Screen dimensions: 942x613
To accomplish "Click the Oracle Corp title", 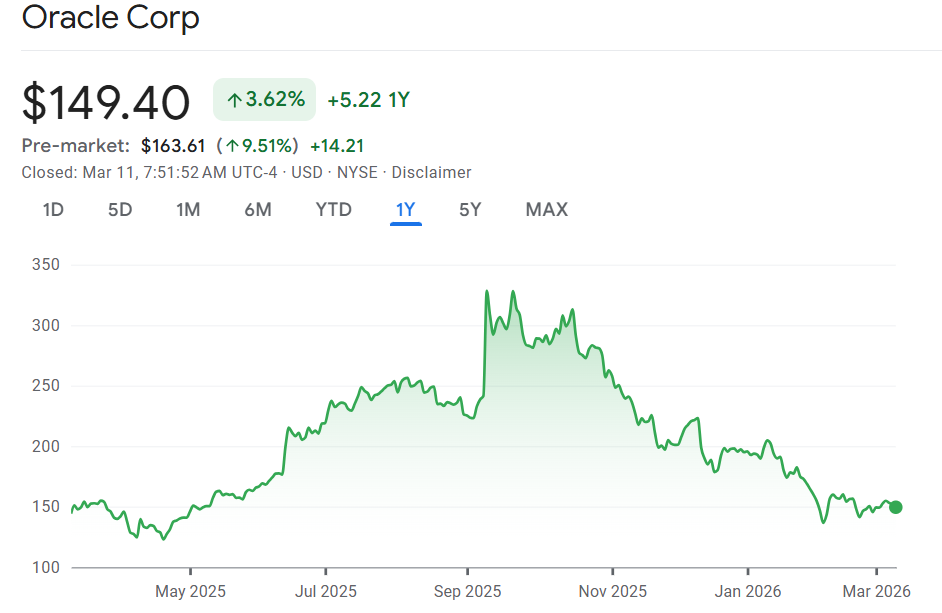I will pyautogui.click(x=110, y=18).
